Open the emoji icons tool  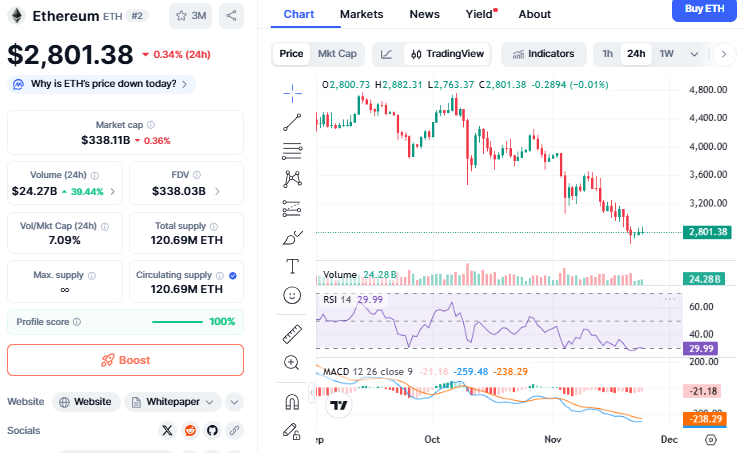(x=292, y=295)
